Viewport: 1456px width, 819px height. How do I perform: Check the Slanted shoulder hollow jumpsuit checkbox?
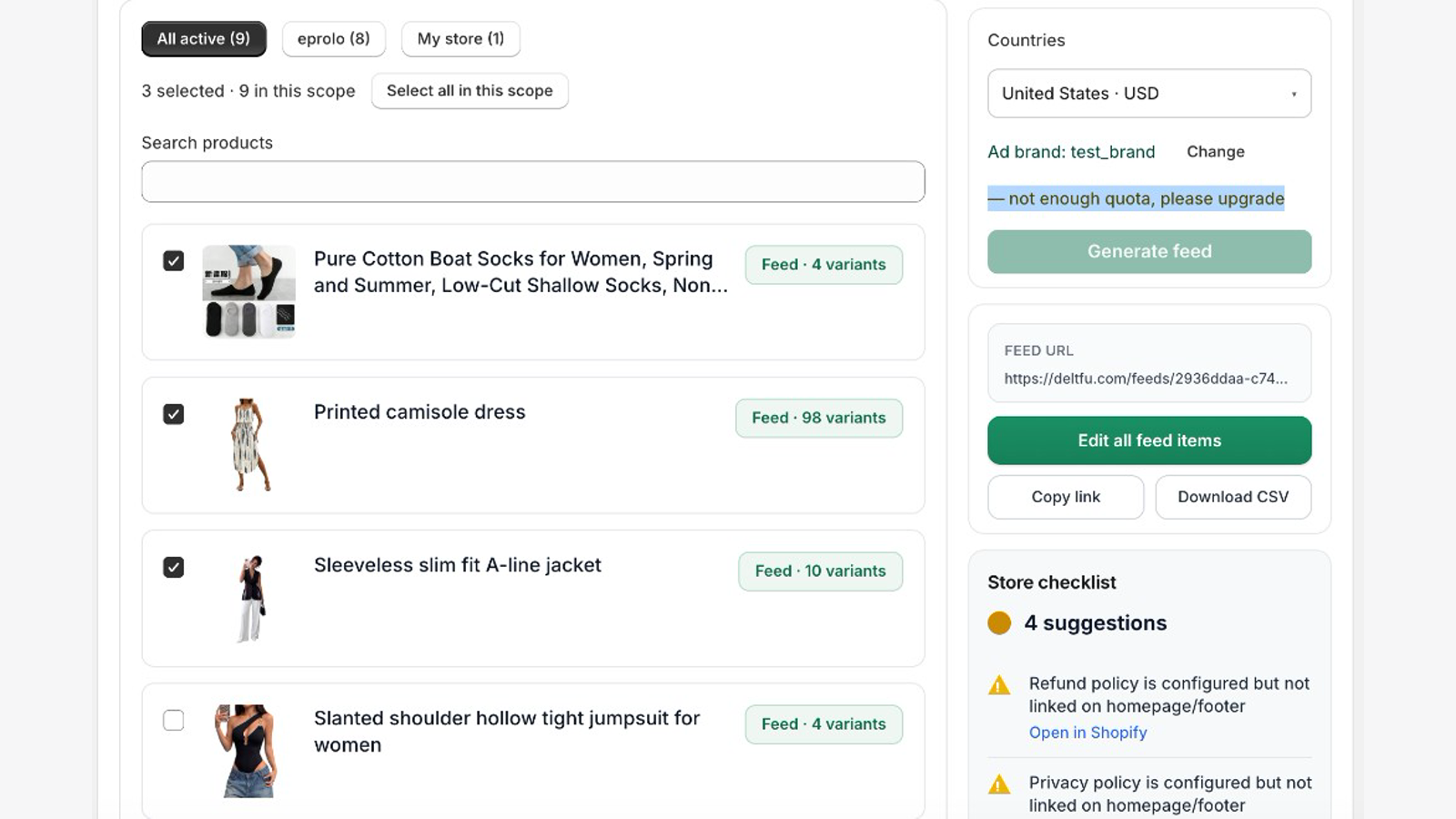[x=173, y=720]
